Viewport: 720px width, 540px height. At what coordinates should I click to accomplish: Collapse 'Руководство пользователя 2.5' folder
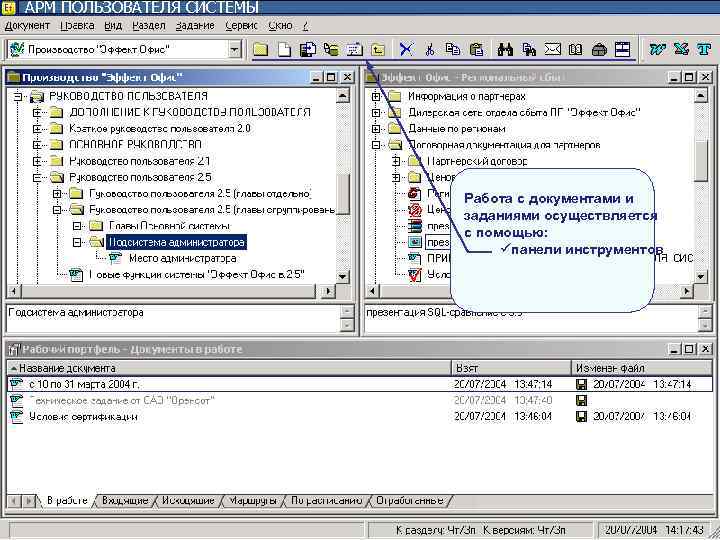tap(38, 177)
